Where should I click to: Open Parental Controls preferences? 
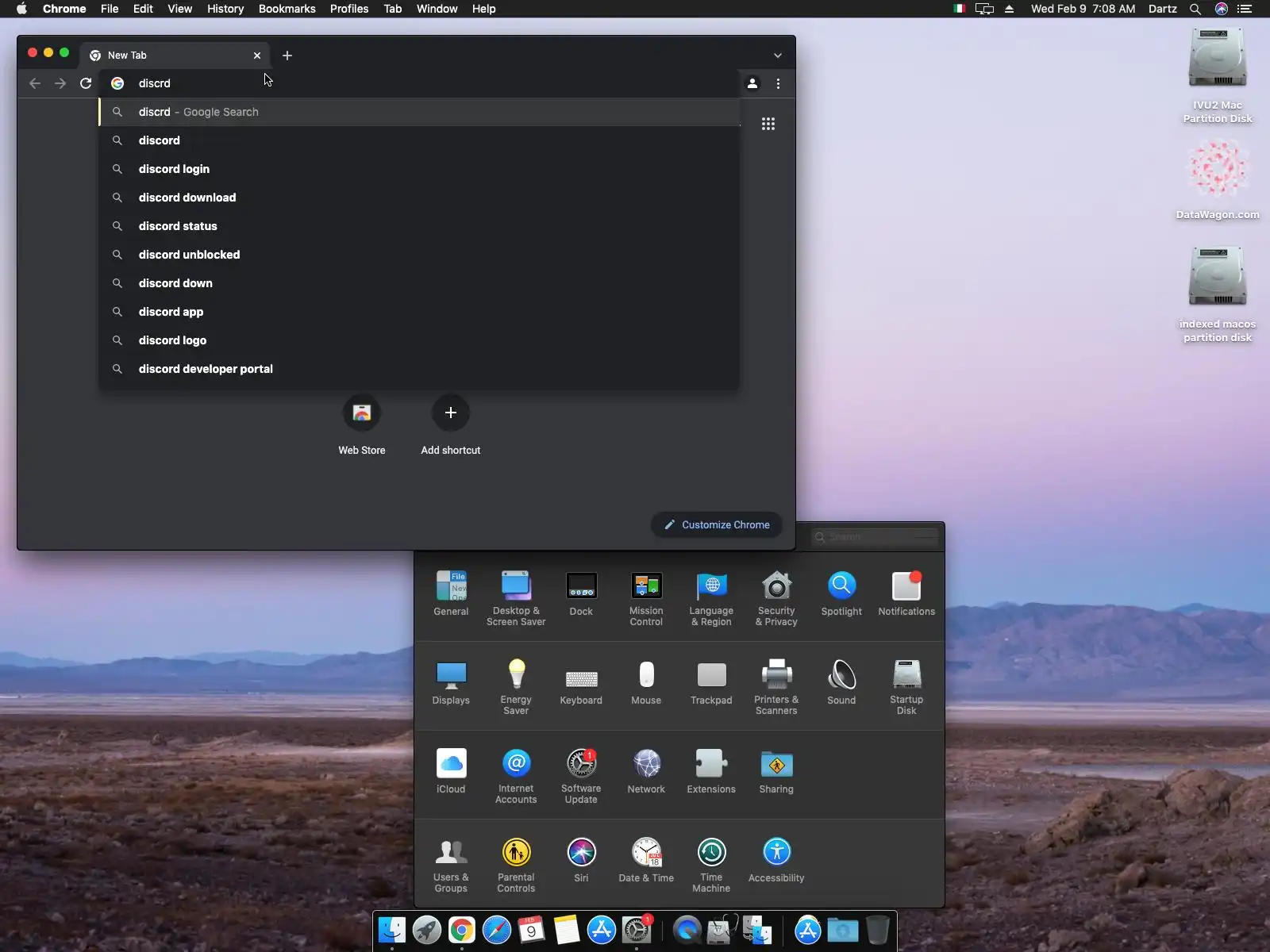(x=516, y=865)
